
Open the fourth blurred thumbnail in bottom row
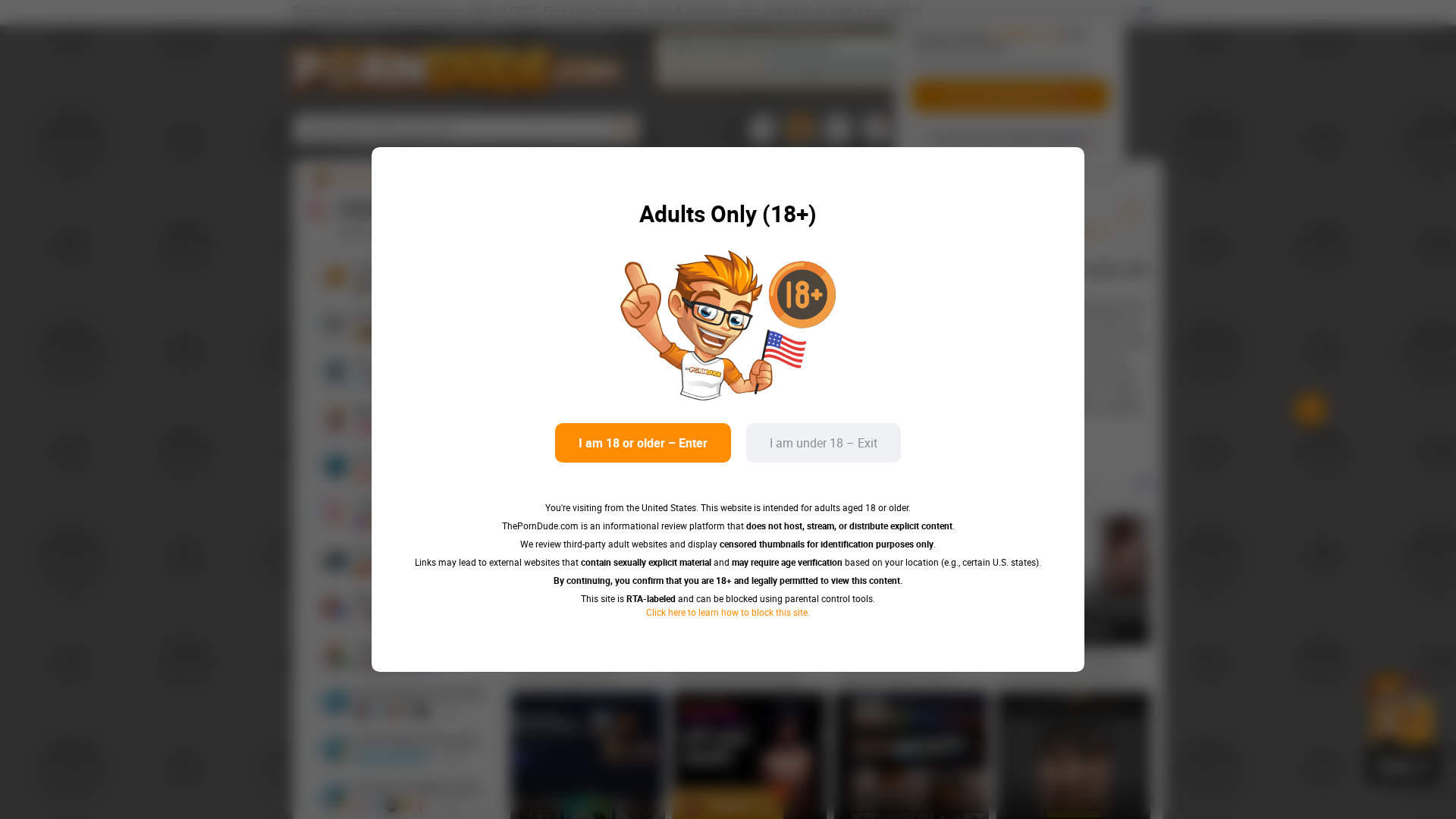[x=1073, y=756]
